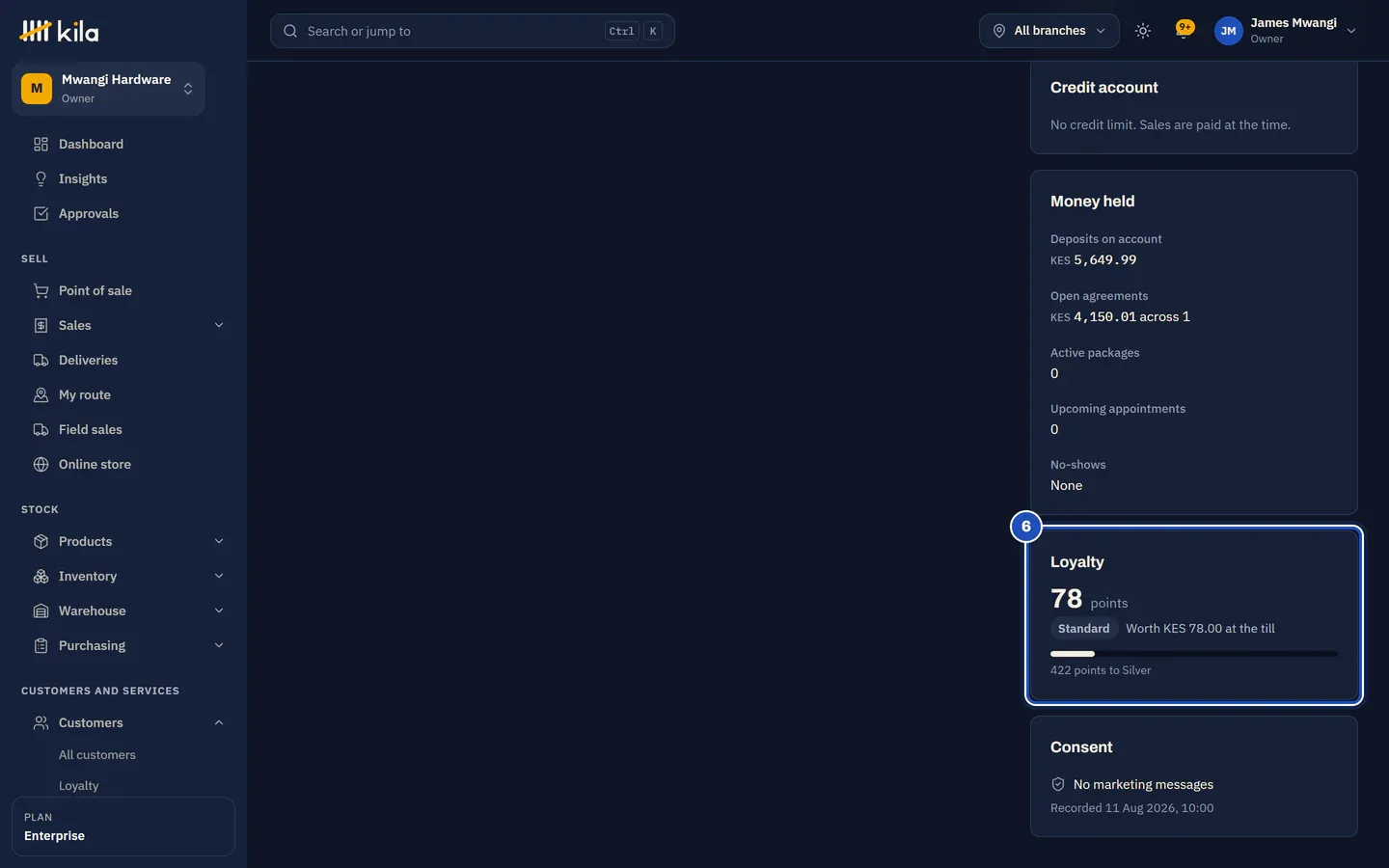Click the Inventory cubes icon
The width and height of the screenshot is (1389, 868).
tap(41, 577)
